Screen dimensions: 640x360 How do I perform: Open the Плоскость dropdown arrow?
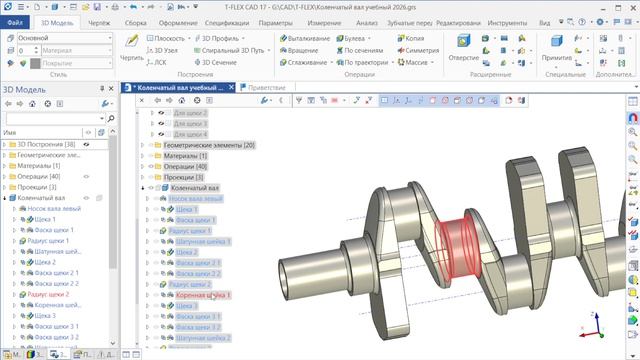point(189,38)
